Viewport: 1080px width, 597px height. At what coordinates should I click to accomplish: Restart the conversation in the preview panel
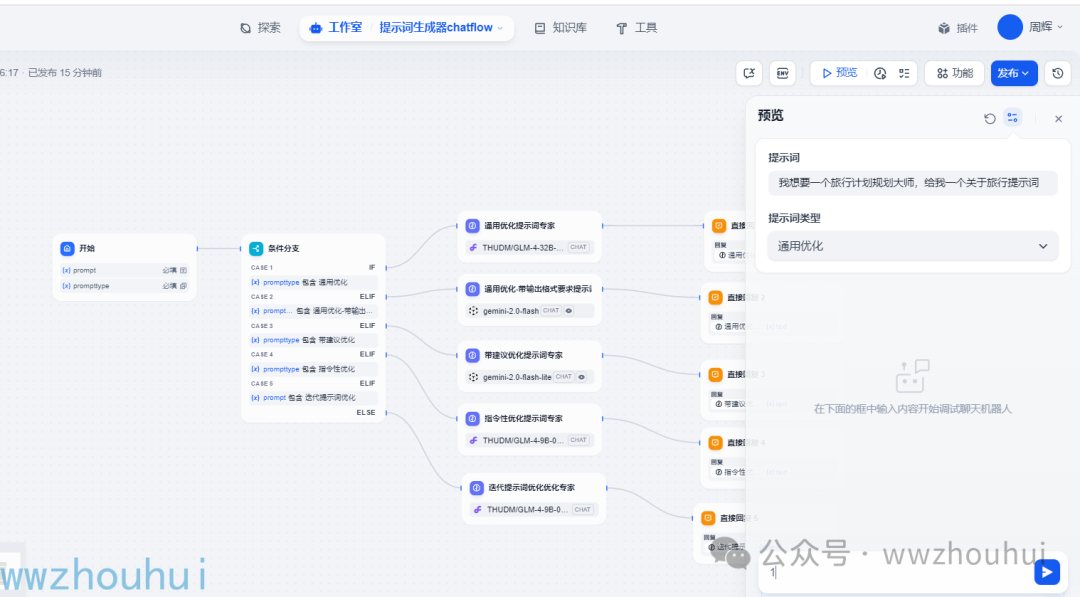(990, 118)
